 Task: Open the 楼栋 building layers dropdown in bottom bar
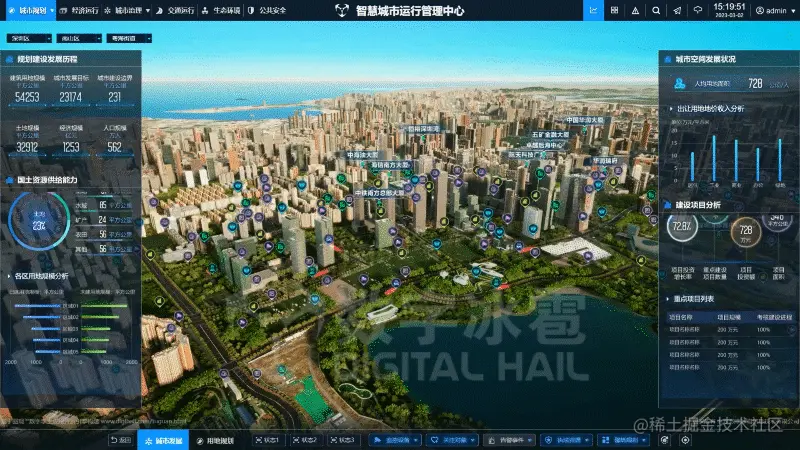624,440
